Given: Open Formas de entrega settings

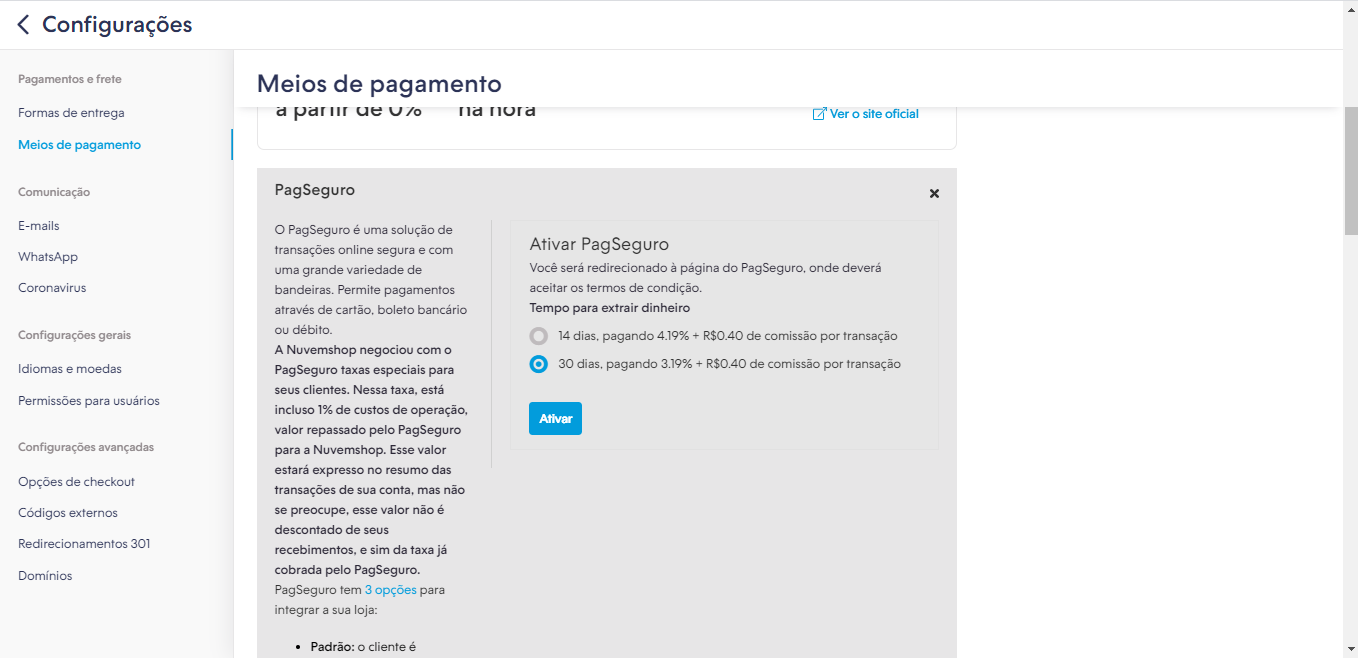Looking at the screenshot, I should coord(71,113).
